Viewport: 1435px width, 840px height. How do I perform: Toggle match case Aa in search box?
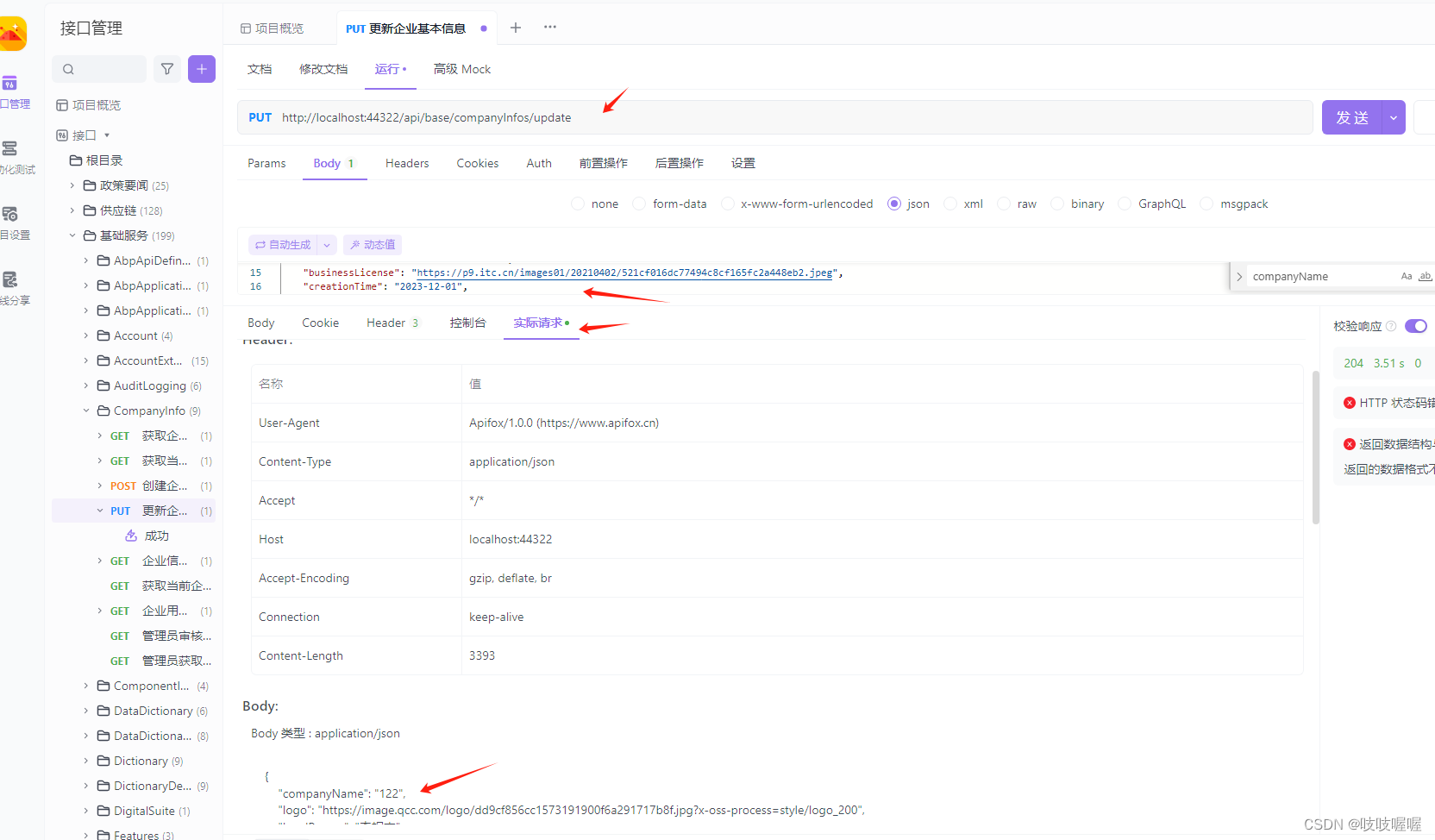(x=1407, y=276)
